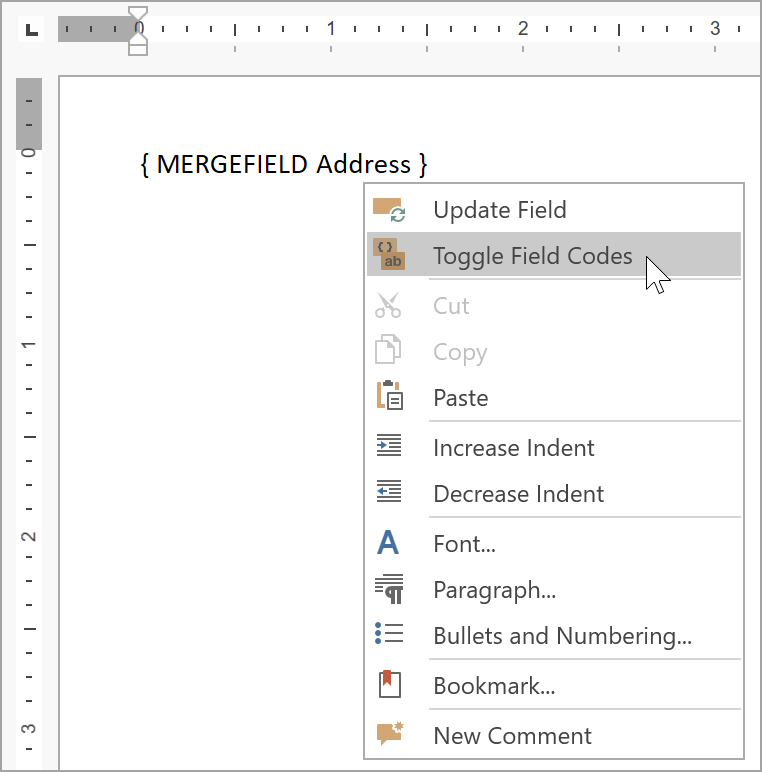Click the Paragraph pilcrow icon
Viewport: 762px width, 772px height.
pos(388,589)
